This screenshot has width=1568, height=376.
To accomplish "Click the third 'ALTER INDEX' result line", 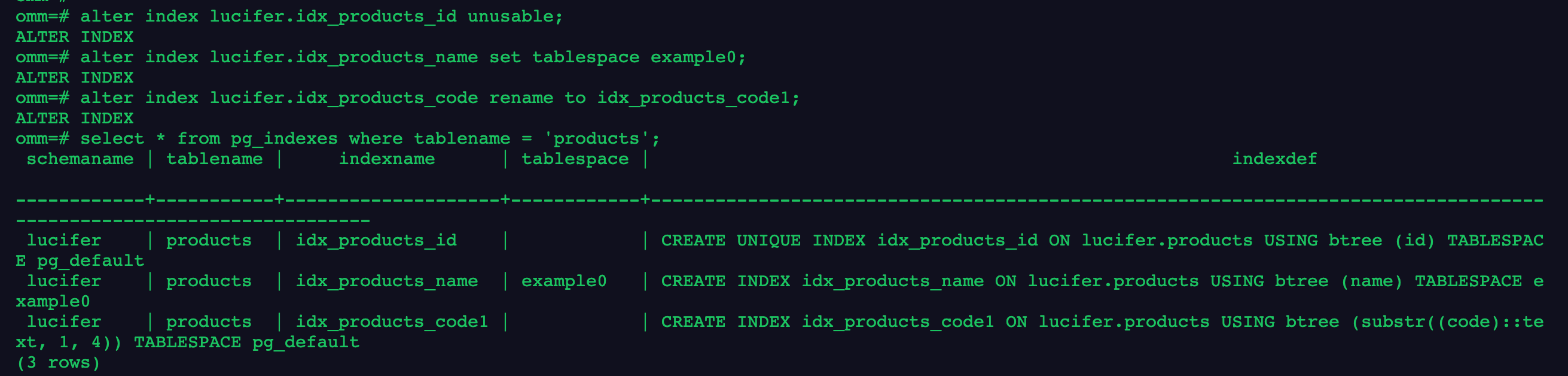I will [x=74, y=118].
